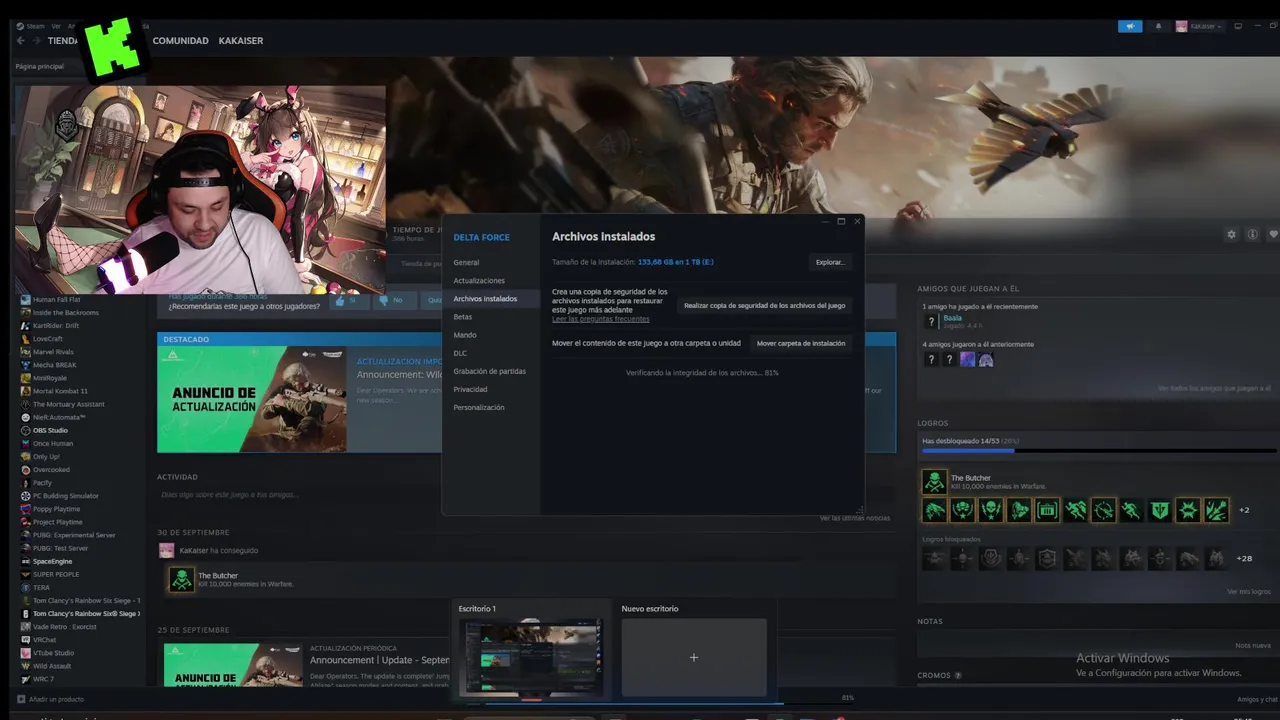The width and height of the screenshot is (1280, 720).
Task: Click +2 unlocked achievements counter
Action: tap(1245, 510)
